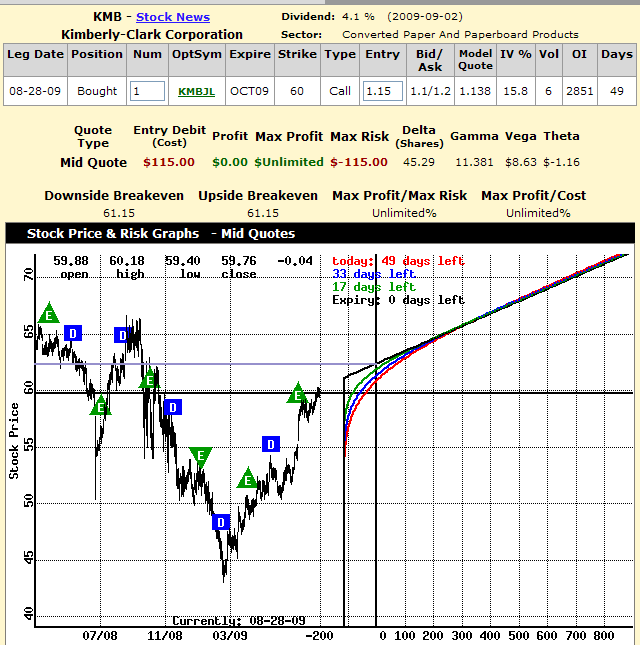Click the leg date cell 08-28-09
The image size is (640, 645).
(x=35, y=91)
